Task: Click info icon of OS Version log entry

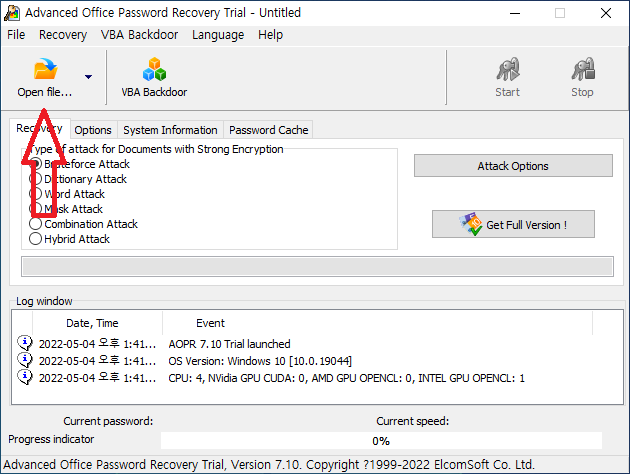Action: (x=25, y=360)
